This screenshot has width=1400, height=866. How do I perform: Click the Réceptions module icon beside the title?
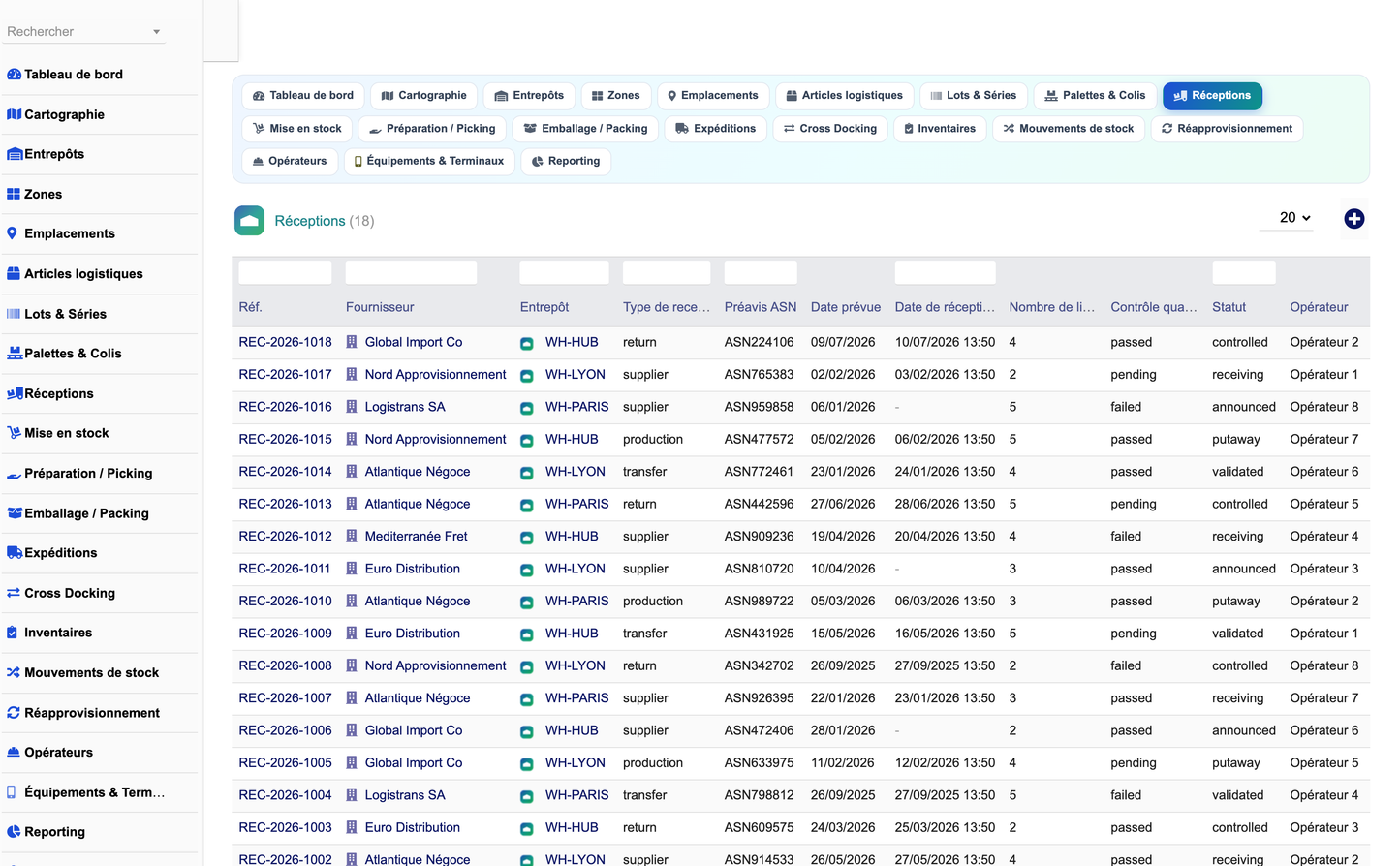tap(249, 221)
